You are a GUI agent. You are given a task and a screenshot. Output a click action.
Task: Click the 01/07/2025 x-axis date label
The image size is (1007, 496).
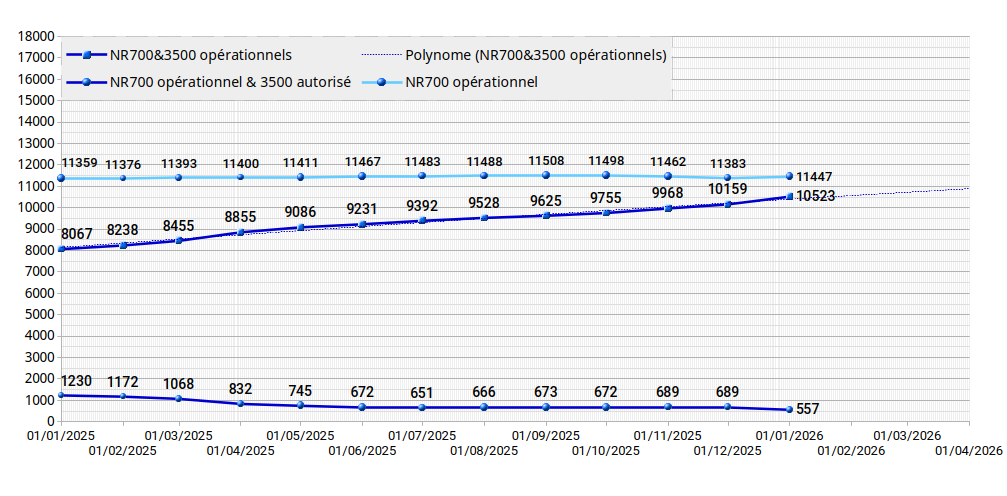click(x=422, y=436)
